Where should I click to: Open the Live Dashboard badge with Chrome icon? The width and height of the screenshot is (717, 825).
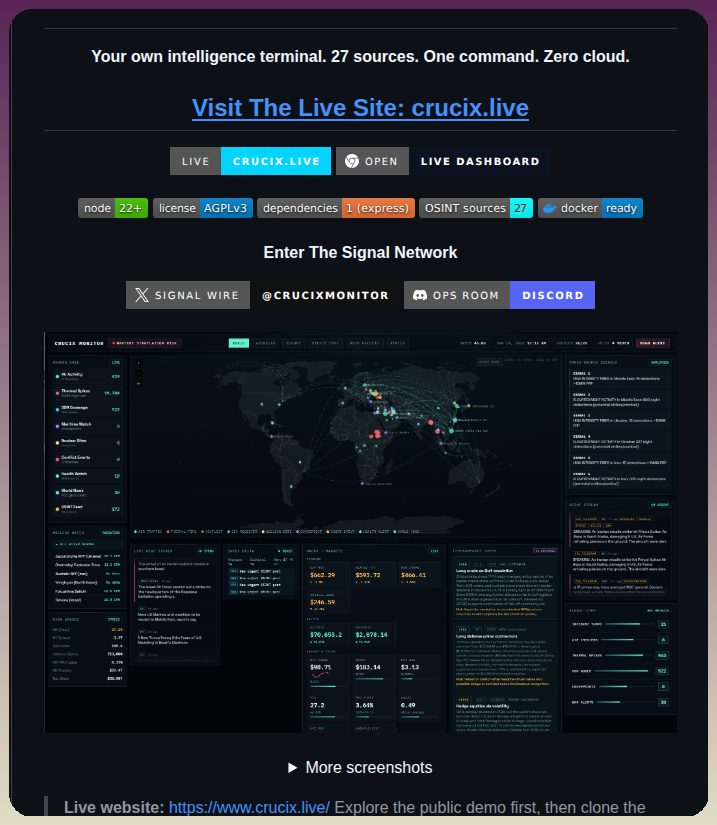[443, 161]
